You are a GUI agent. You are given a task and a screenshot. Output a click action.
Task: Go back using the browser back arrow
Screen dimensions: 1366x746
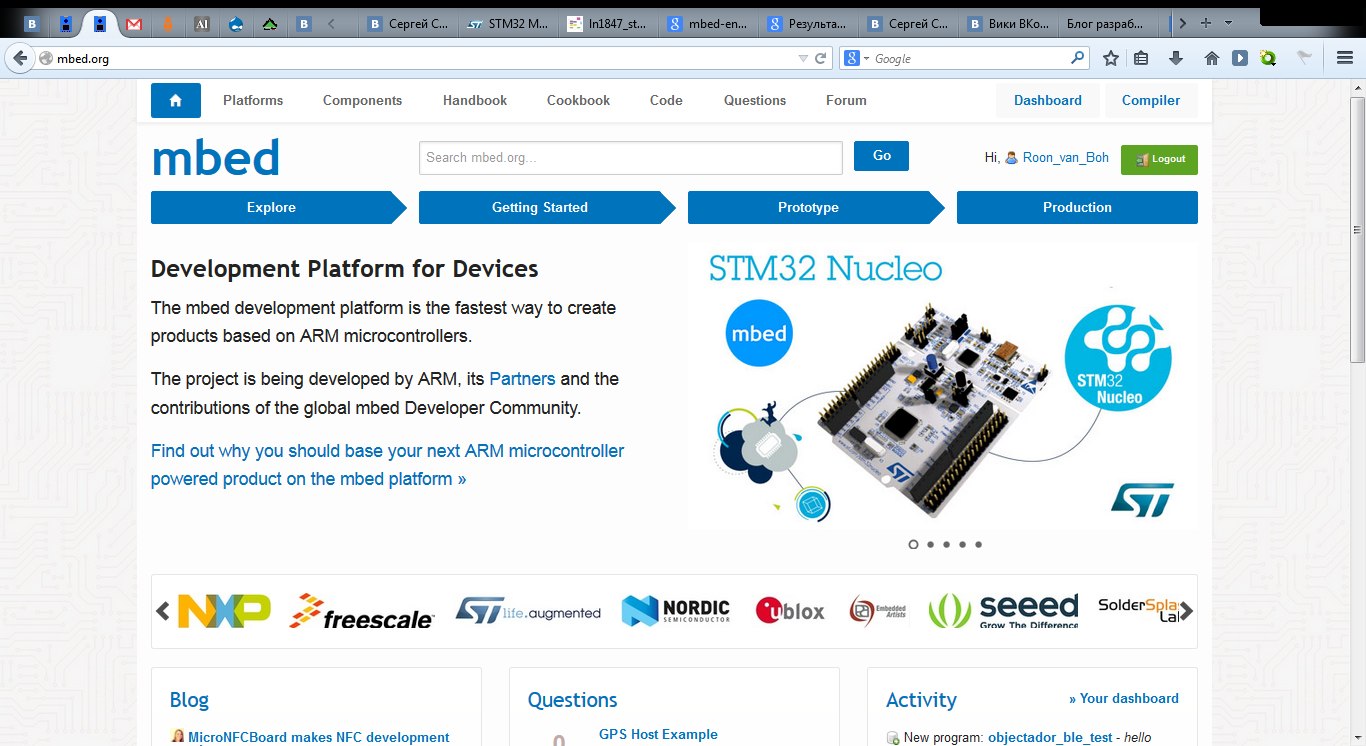tap(19, 58)
